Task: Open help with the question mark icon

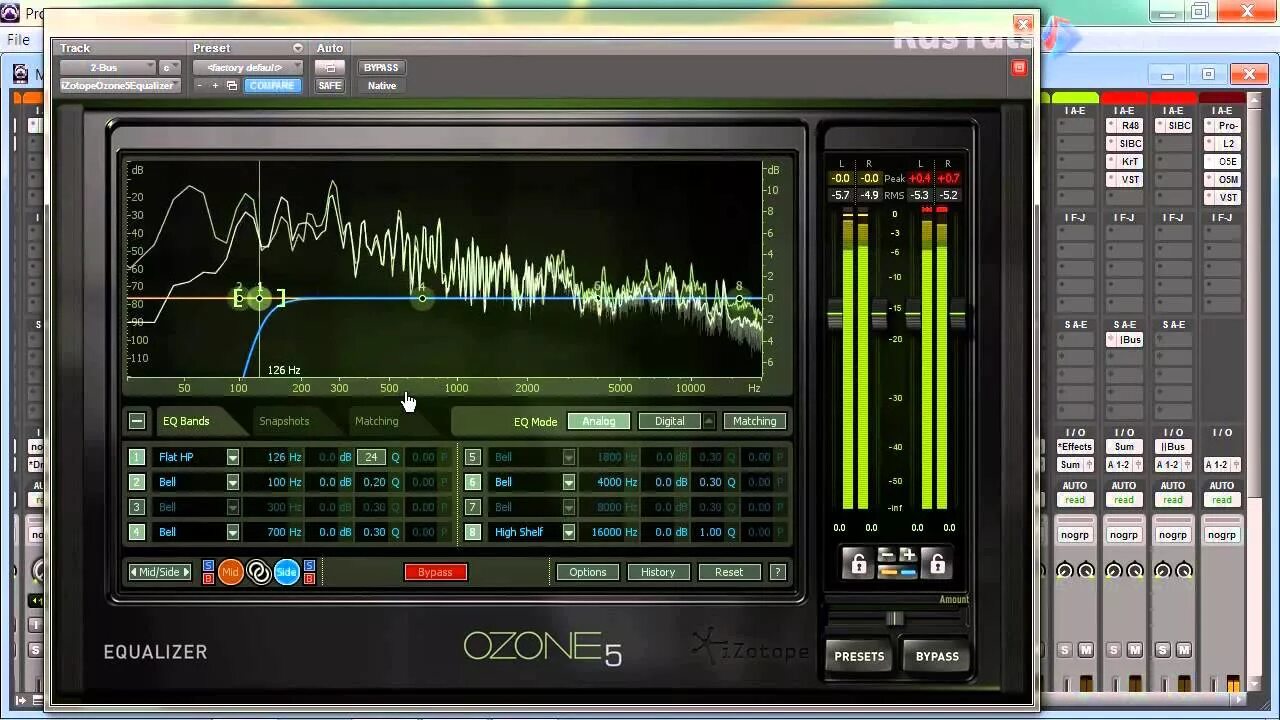Action: (x=778, y=572)
